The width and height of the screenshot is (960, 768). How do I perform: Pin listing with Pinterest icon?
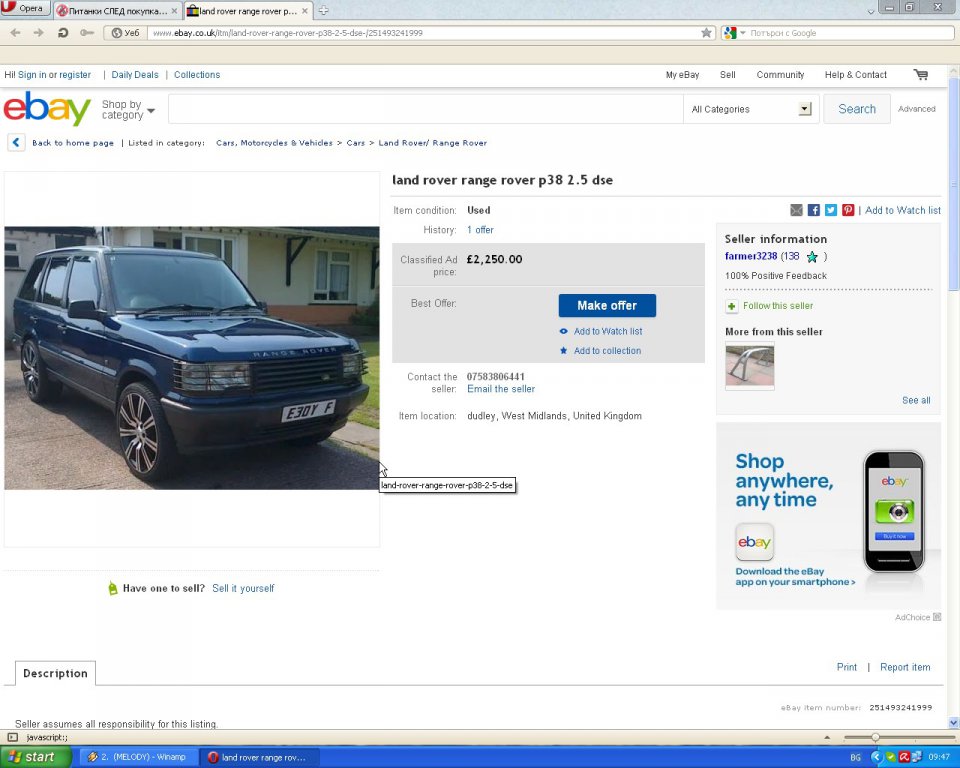[847, 210]
